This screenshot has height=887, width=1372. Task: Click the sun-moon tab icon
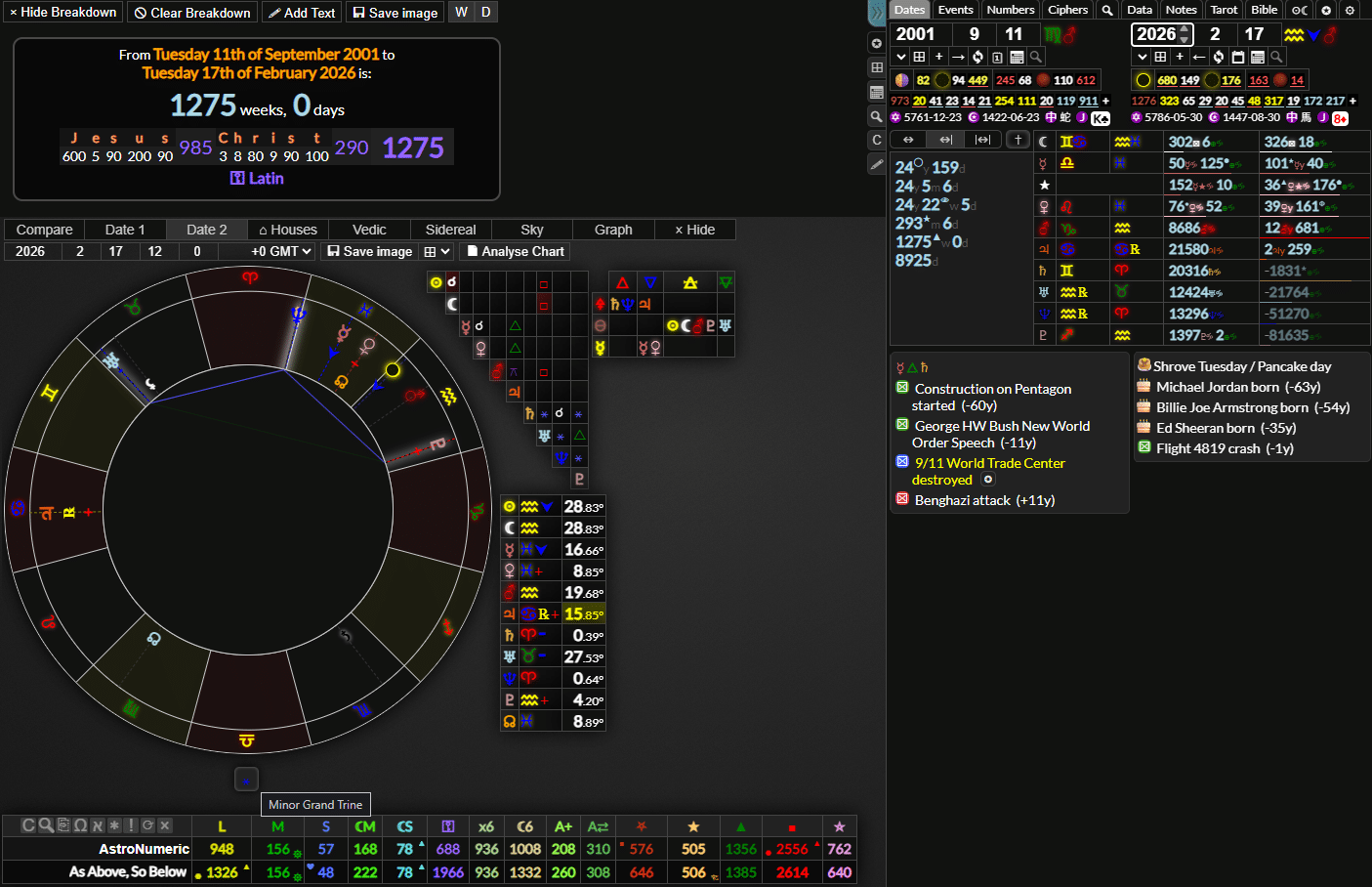[1300, 10]
